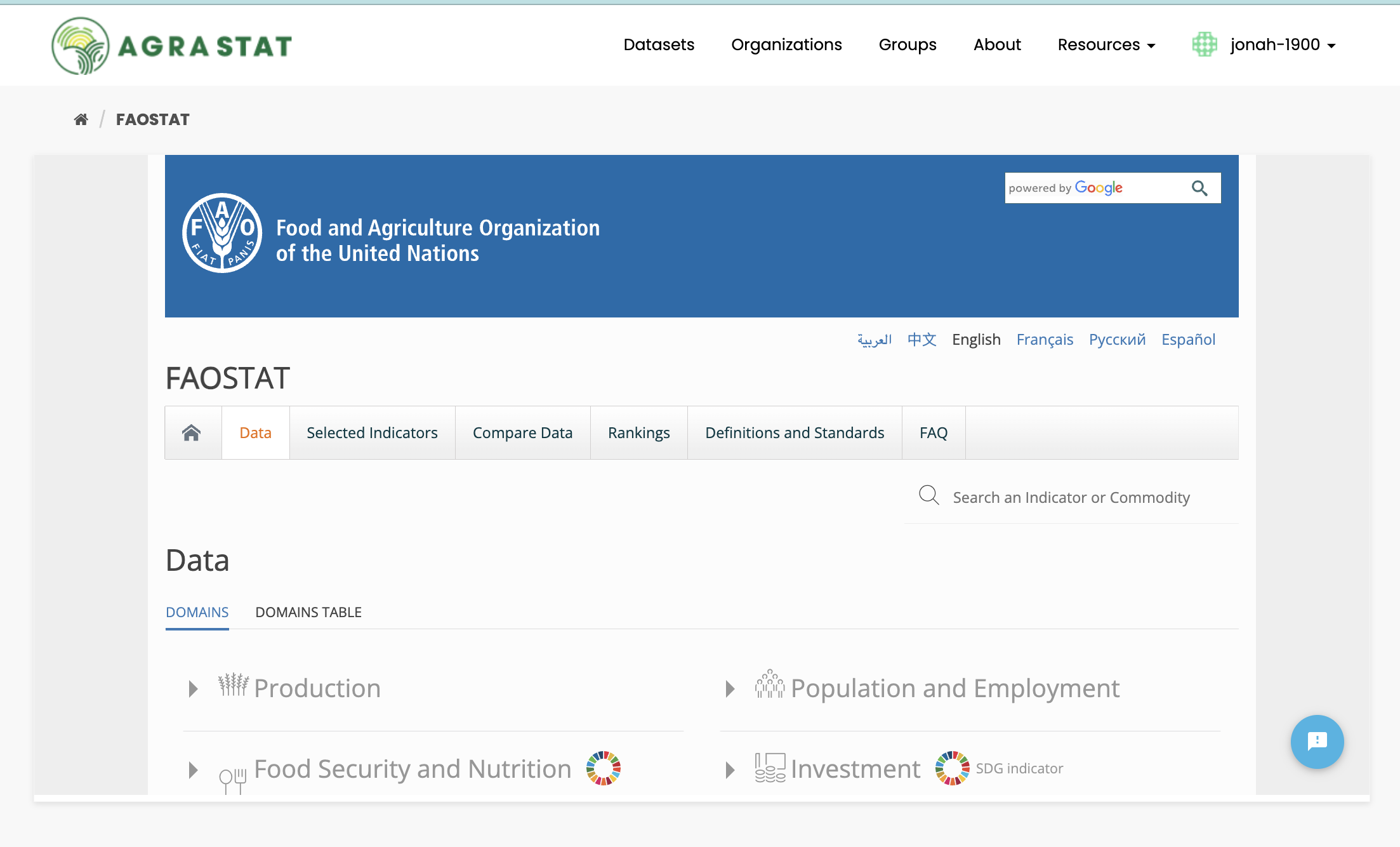
Task: Expand the Production domain
Action: (x=194, y=689)
